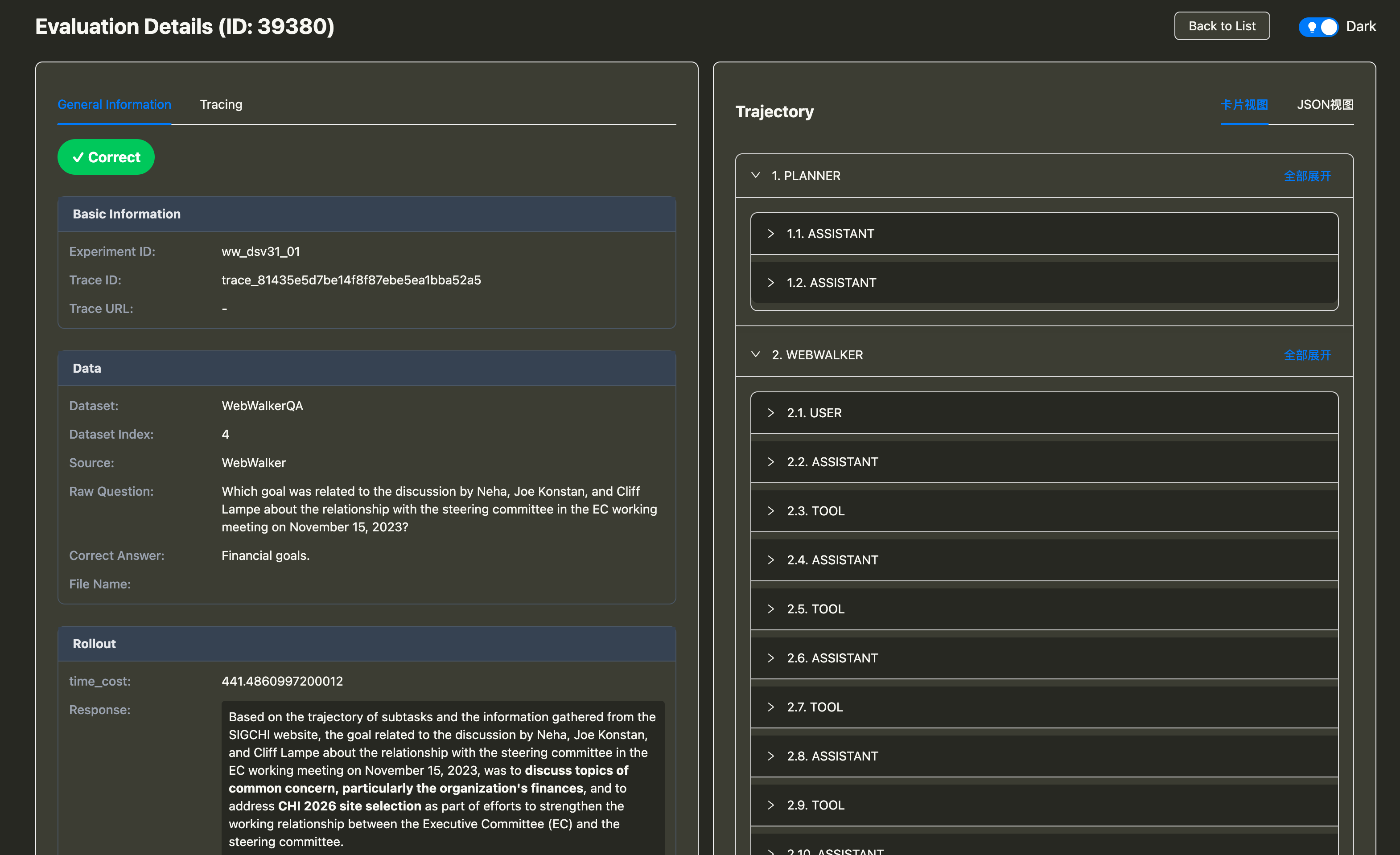Collapse the 1. PLANNER section chevron
Viewport: 1400px width, 855px height.
coord(755,176)
